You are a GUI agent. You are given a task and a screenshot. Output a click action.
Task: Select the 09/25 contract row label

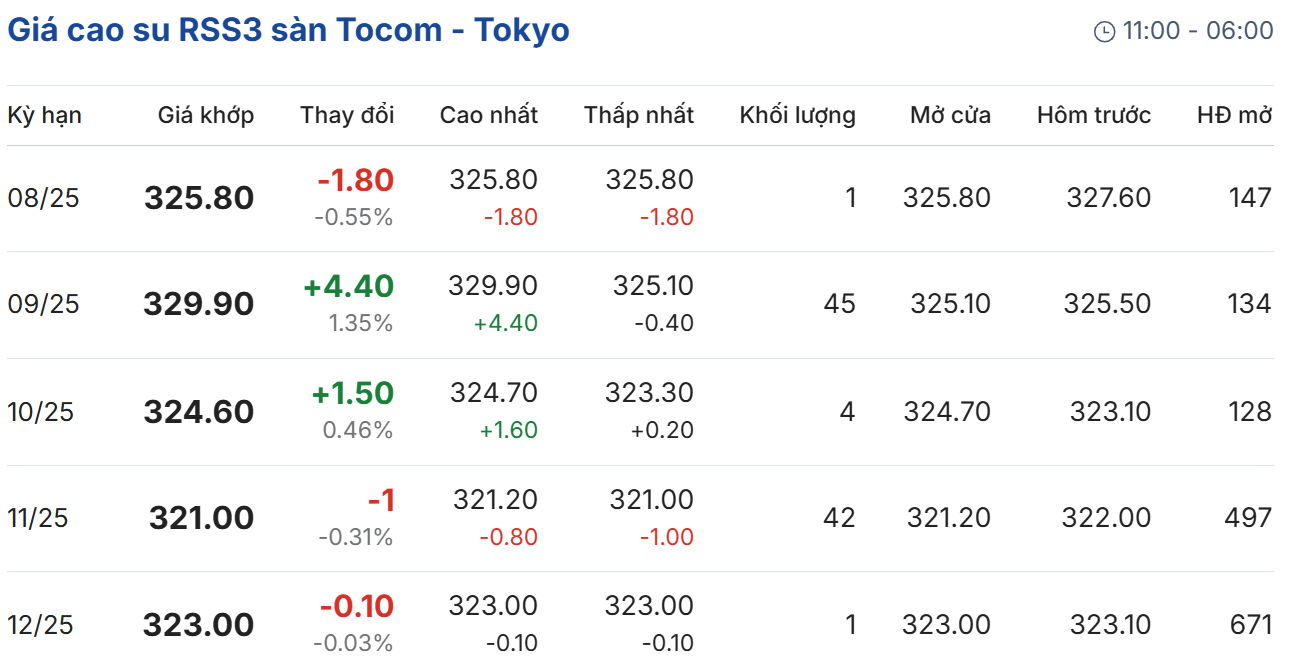click(x=43, y=304)
